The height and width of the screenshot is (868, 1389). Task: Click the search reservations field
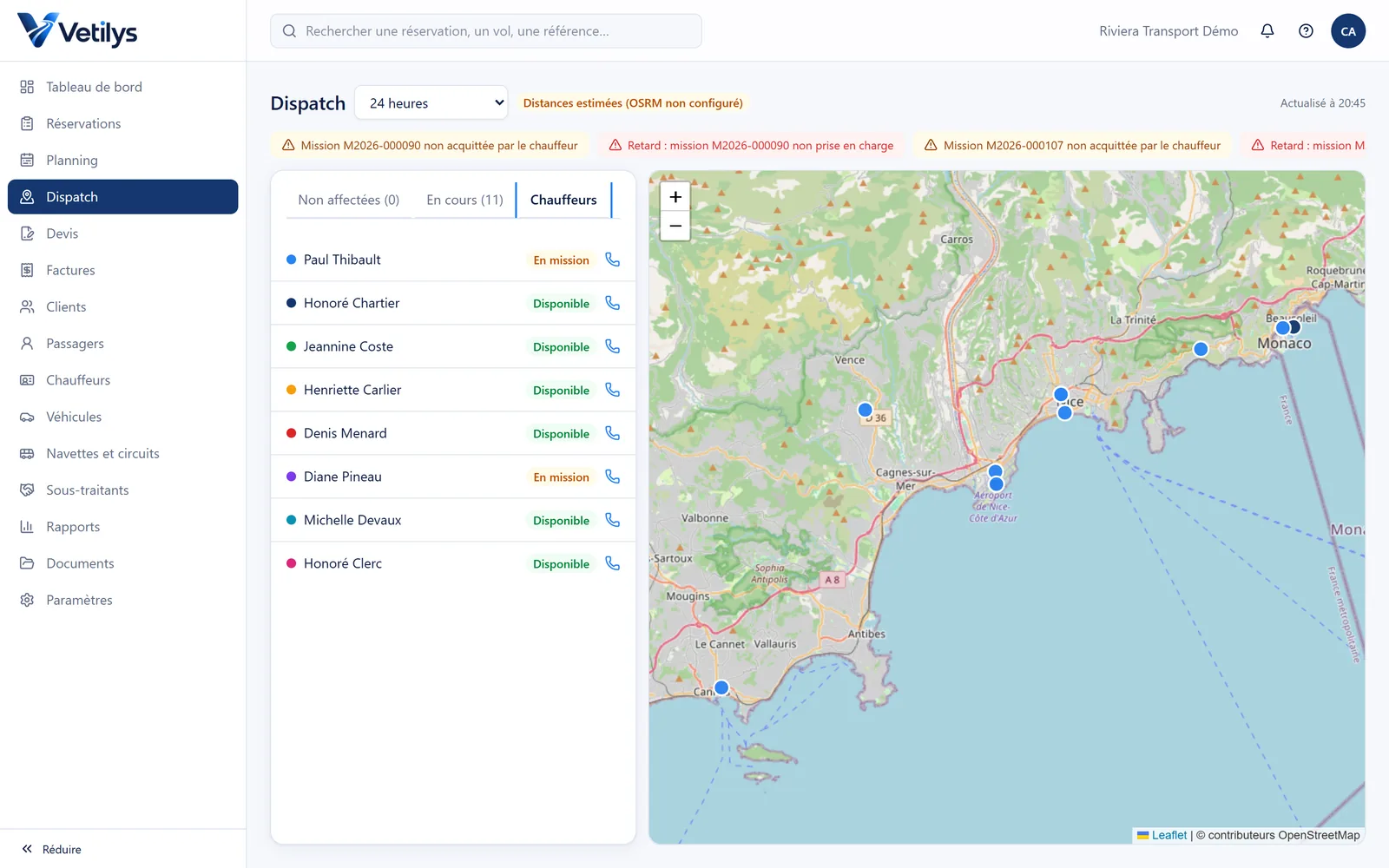[486, 31]
